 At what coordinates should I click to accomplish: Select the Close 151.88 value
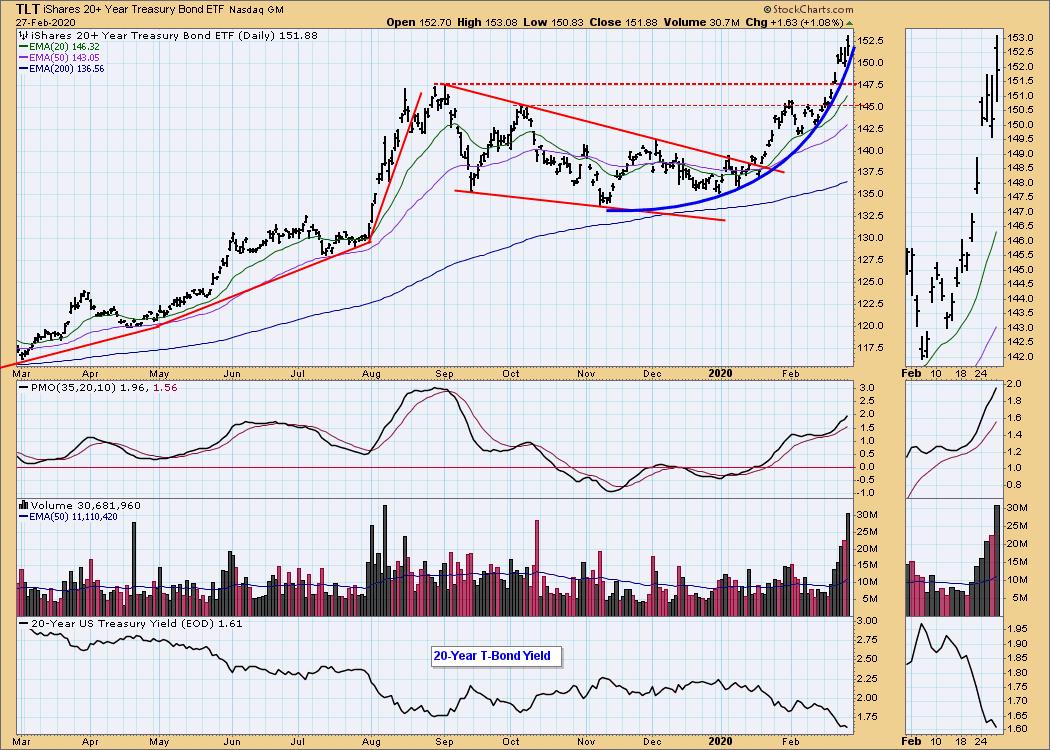[623, 22]
